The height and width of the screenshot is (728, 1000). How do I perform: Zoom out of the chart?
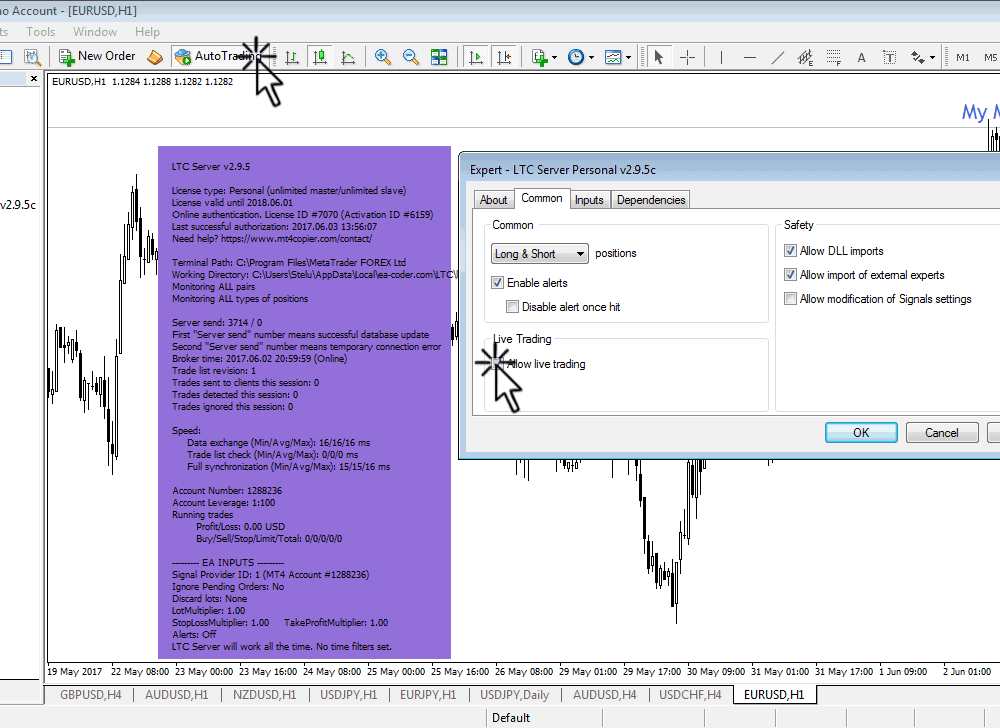411,57
